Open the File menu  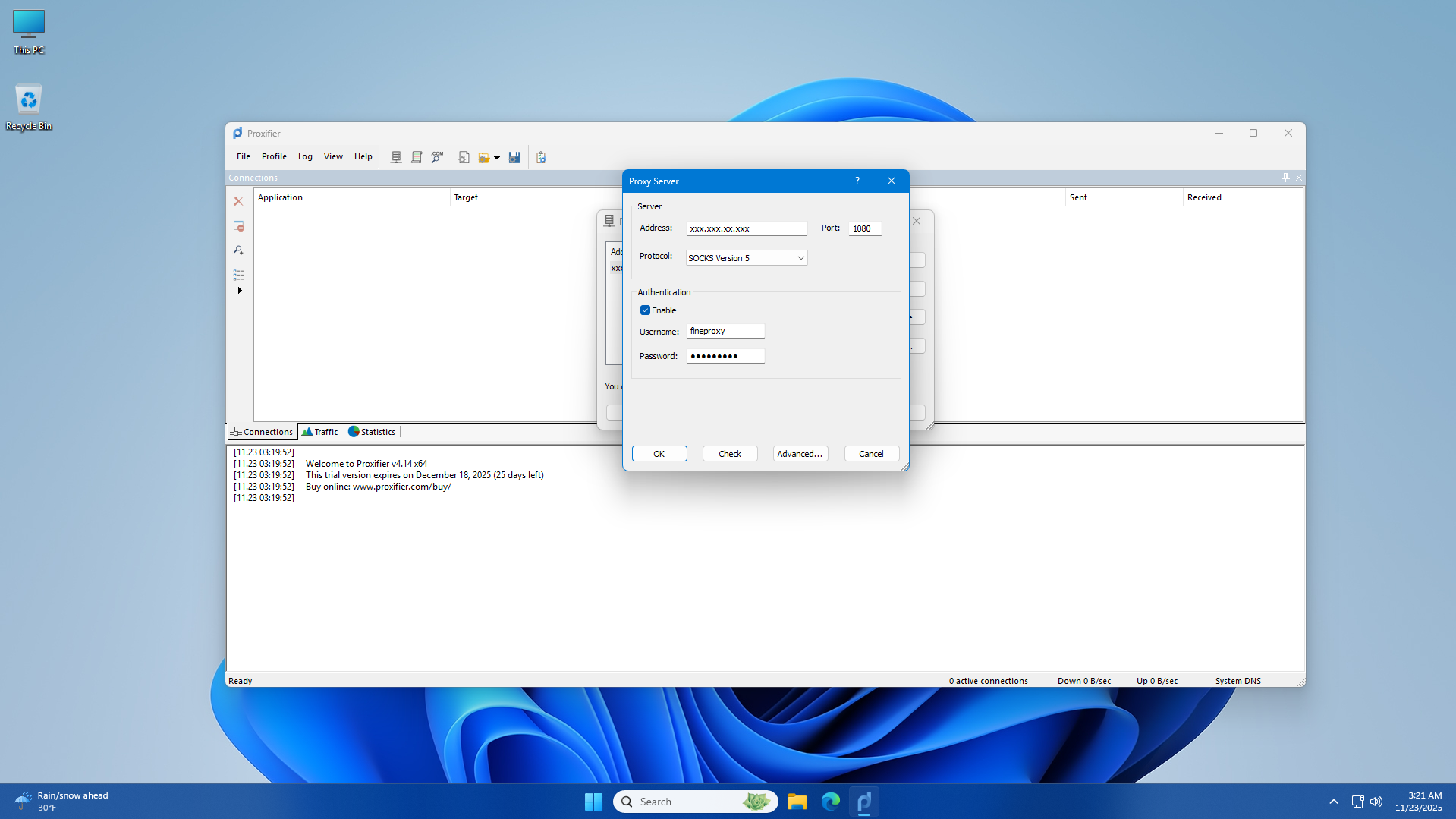tap(243, 156)
